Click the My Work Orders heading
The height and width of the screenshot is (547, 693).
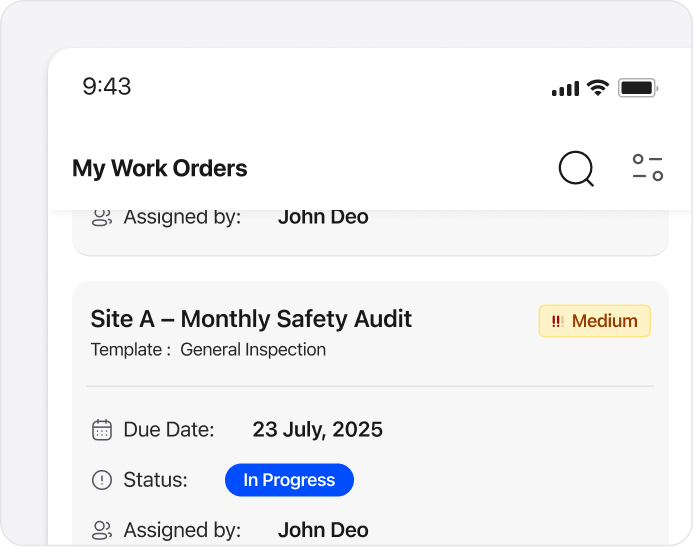click(160, 168)
